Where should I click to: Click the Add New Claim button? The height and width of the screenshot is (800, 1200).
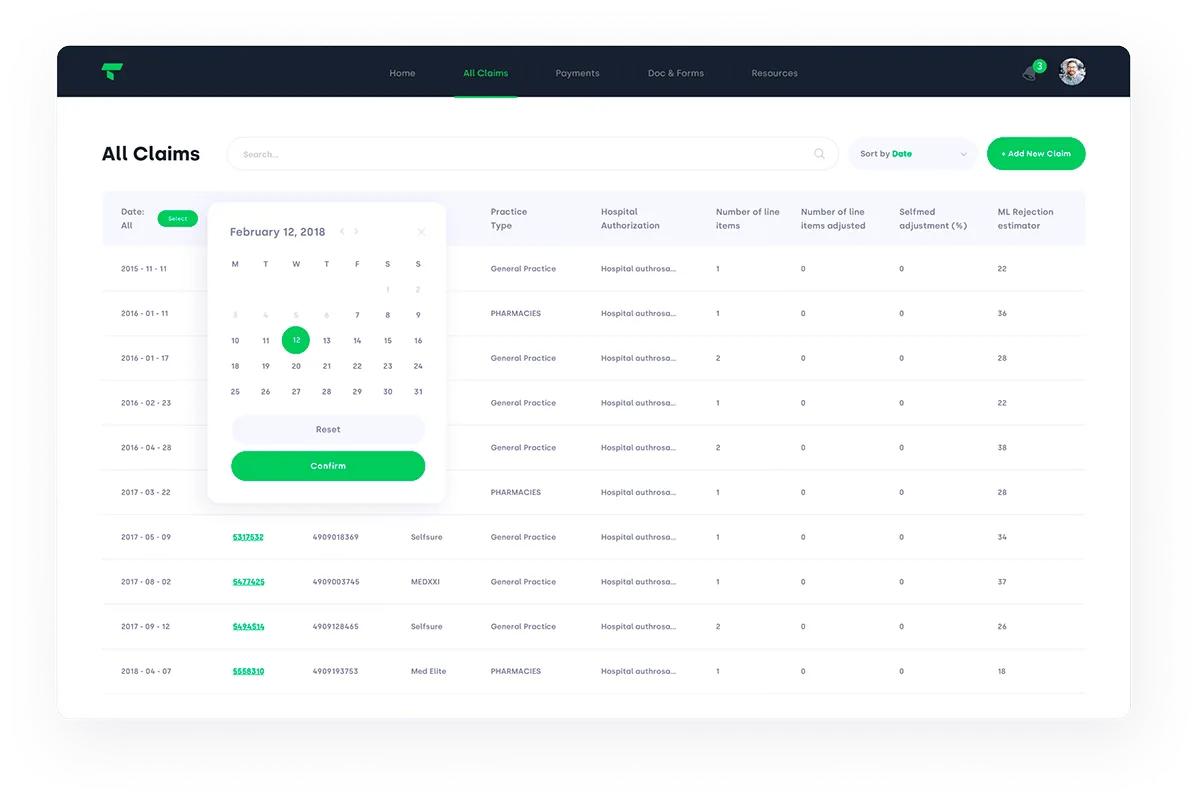(1036, 154)
